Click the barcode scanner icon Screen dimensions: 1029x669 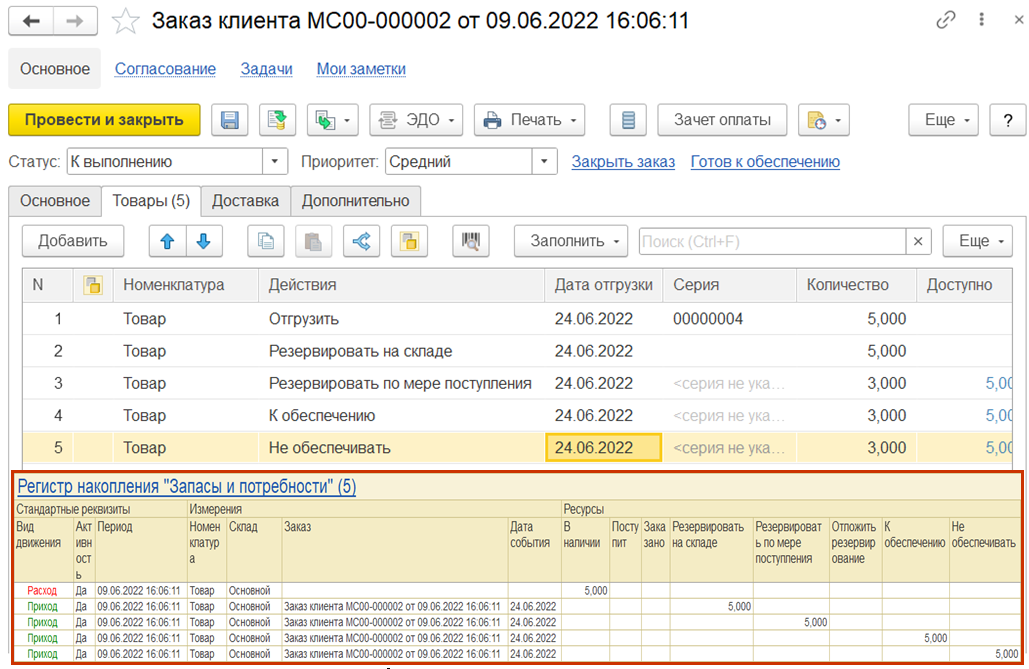click(x=465, y=241)
